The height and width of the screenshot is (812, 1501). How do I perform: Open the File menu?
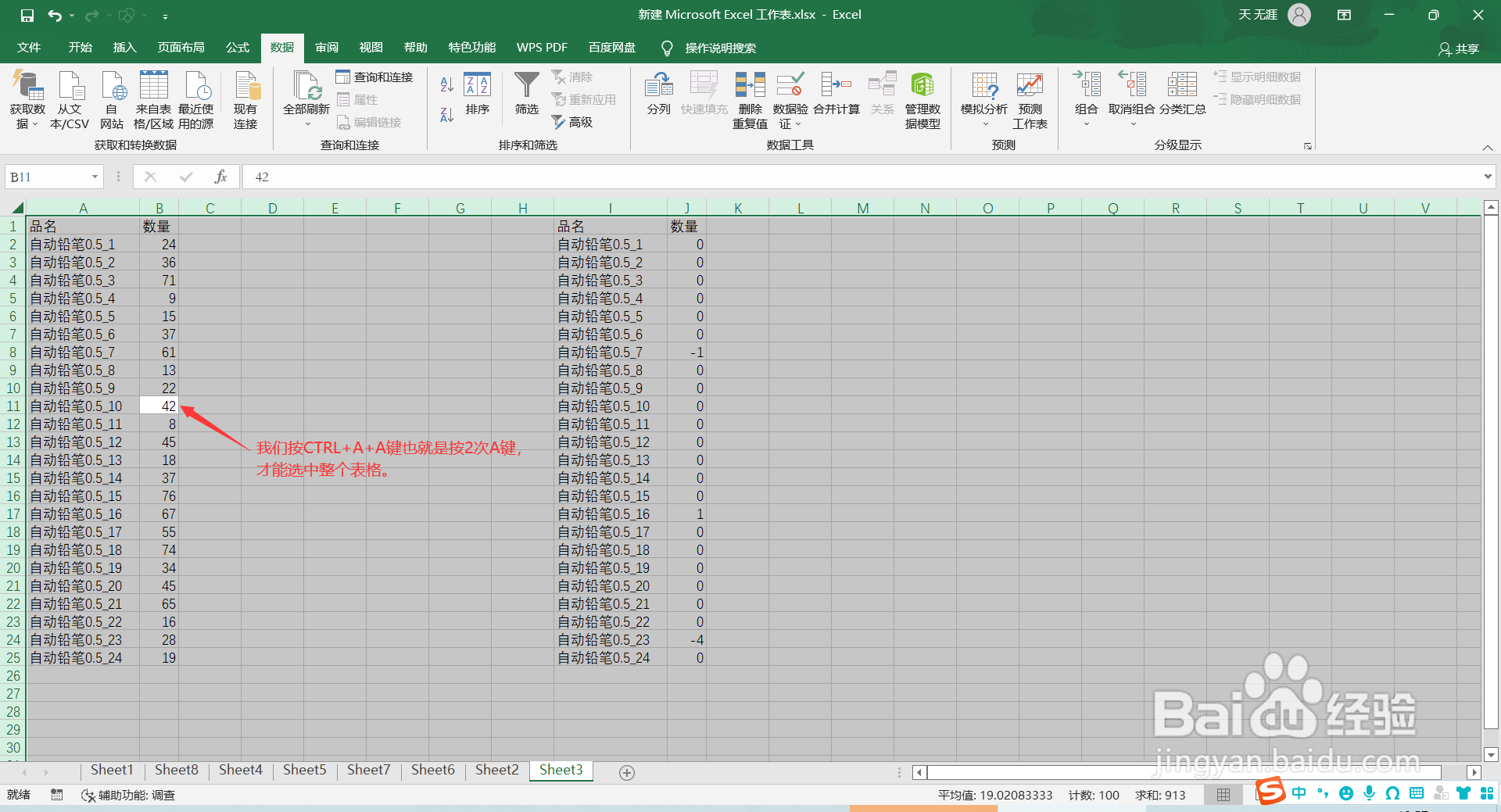[29, 48]
